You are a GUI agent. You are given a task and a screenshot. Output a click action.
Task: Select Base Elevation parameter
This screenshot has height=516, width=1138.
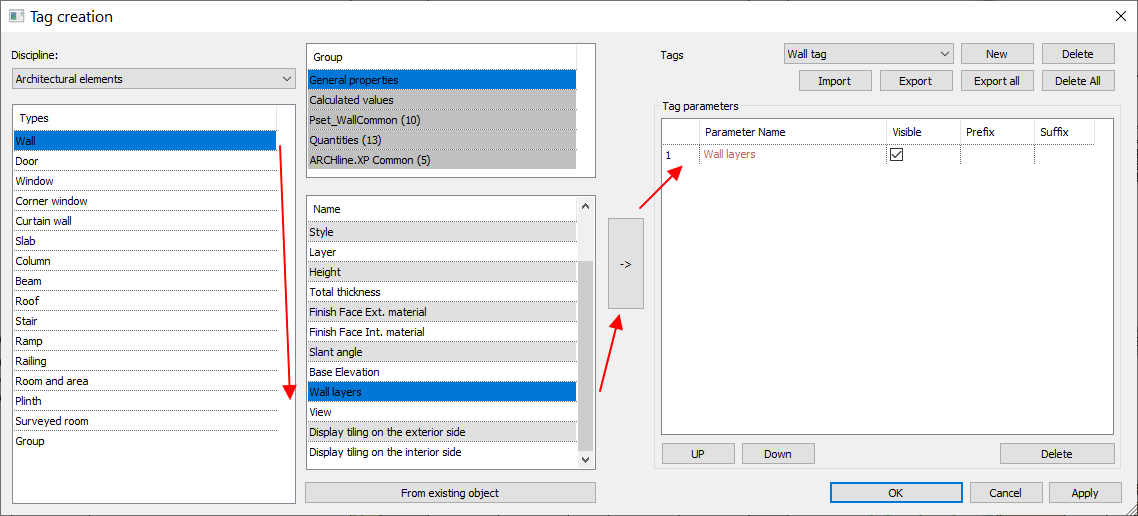click(x=442, y=372)
